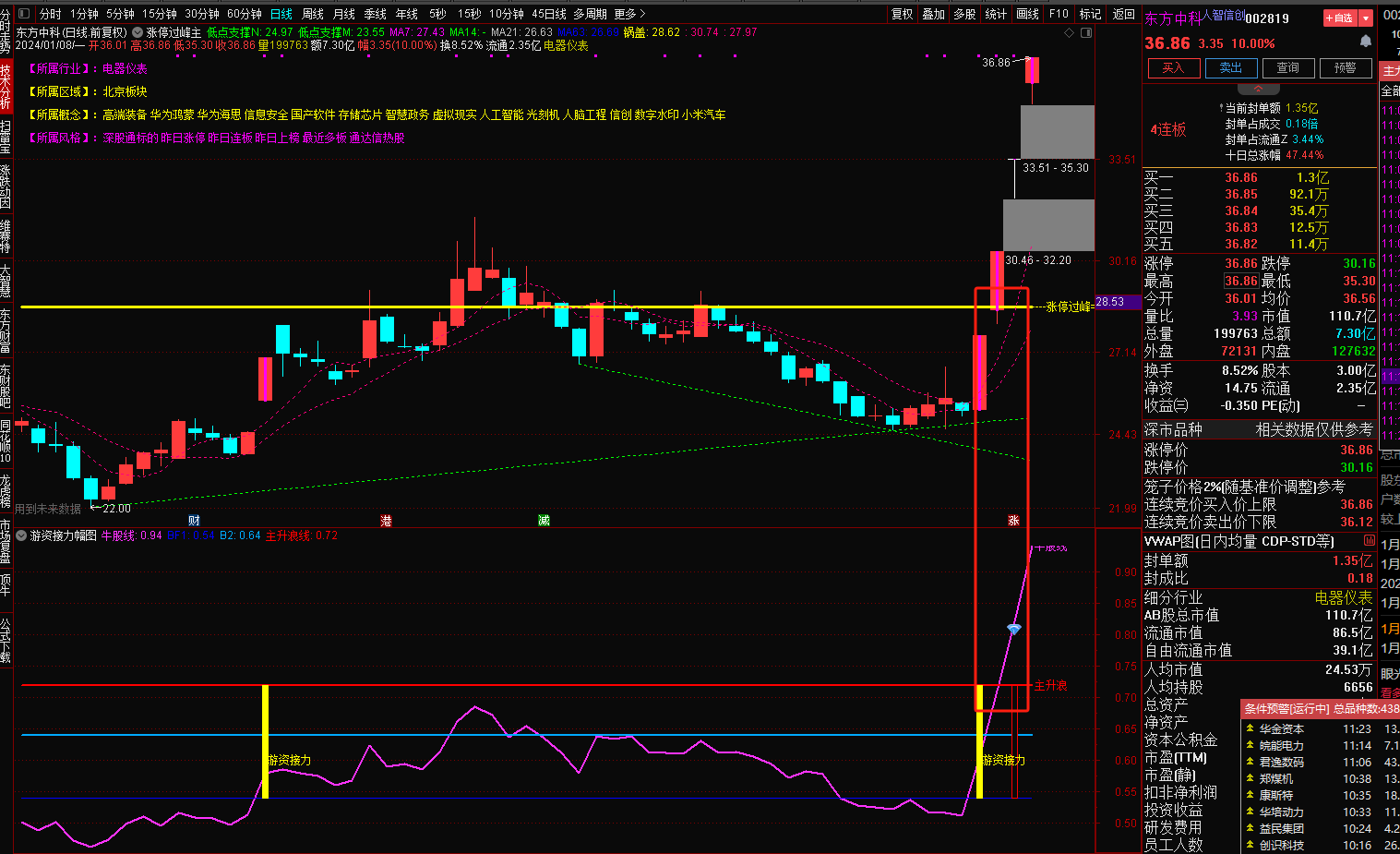Click the yellow 涨停过峰 horizontal line label
The height and width of the screenshot is (854, 1400).
click(1068, 307)
